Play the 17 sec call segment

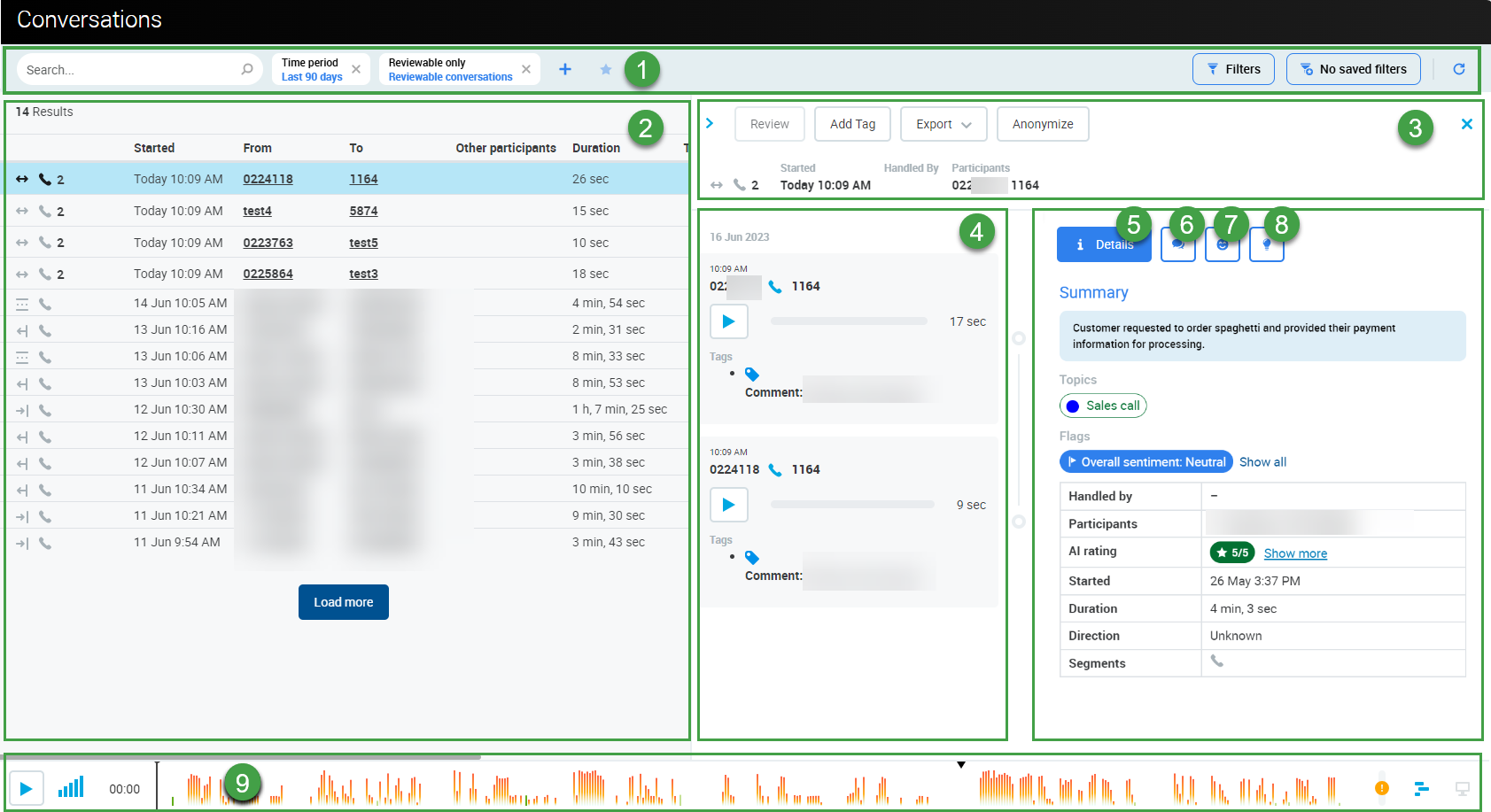coord(728,321)
